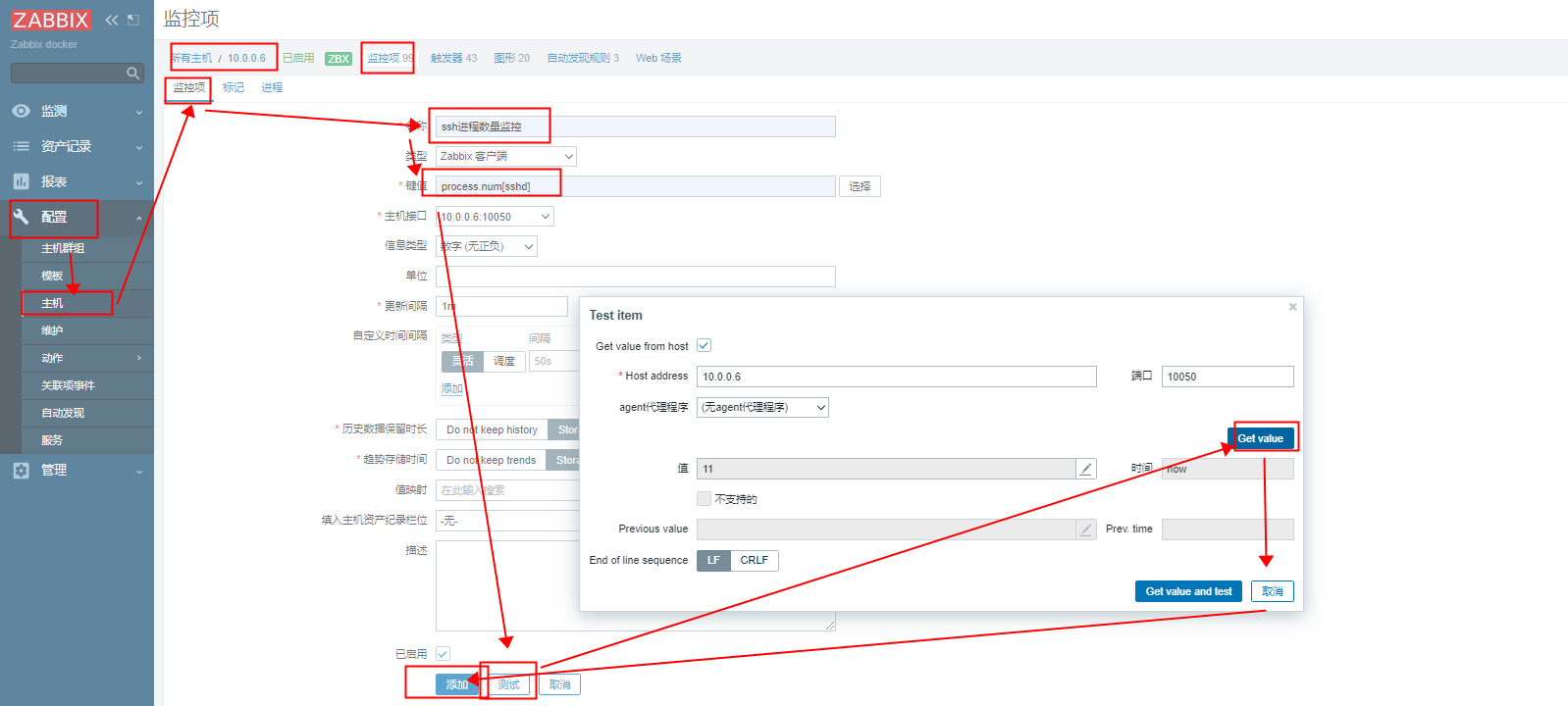
Task: Click the configuration wrench icon
Action: tap(21, 217)
